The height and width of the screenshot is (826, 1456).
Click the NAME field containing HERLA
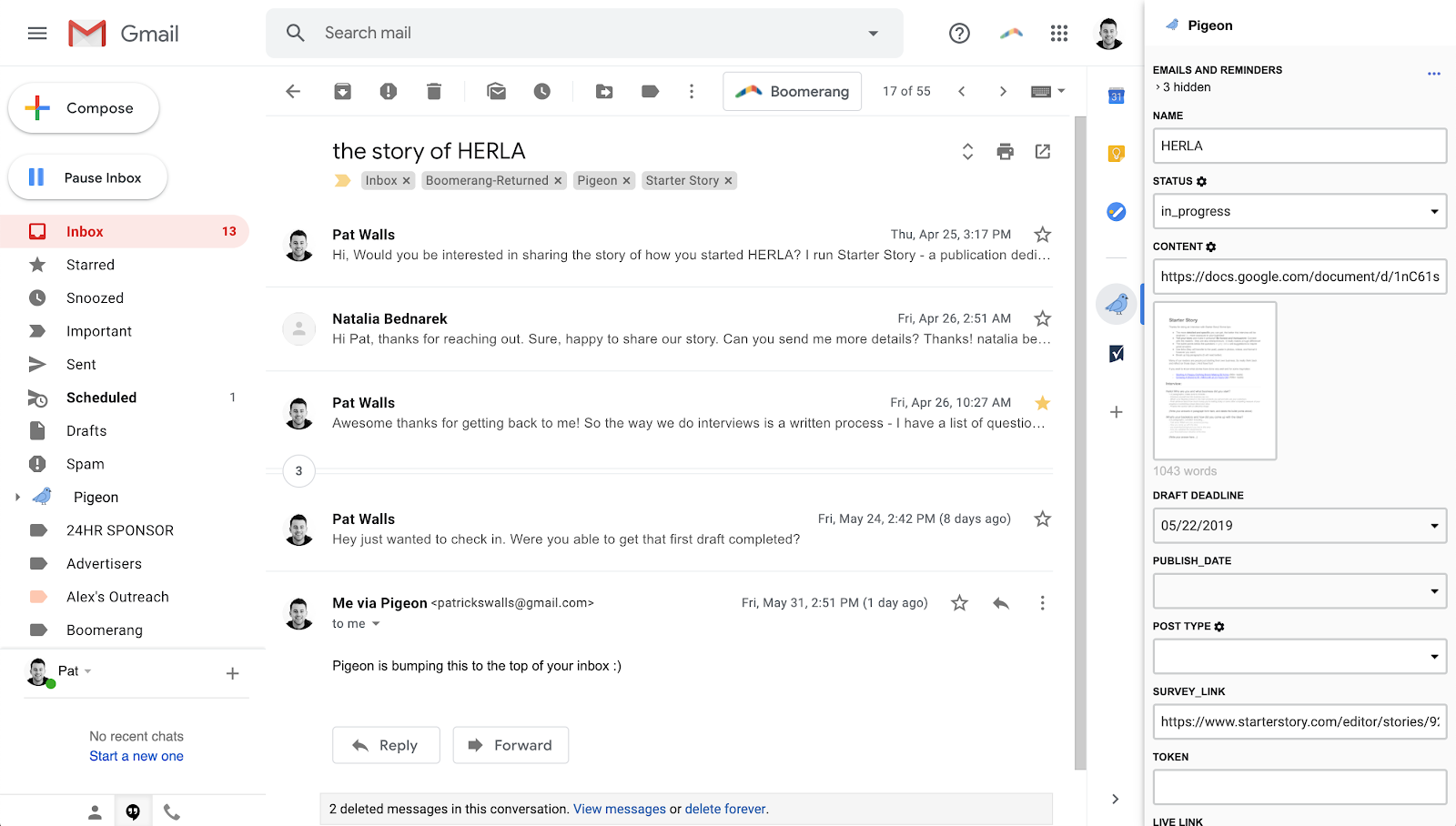tap(1299, 146)
